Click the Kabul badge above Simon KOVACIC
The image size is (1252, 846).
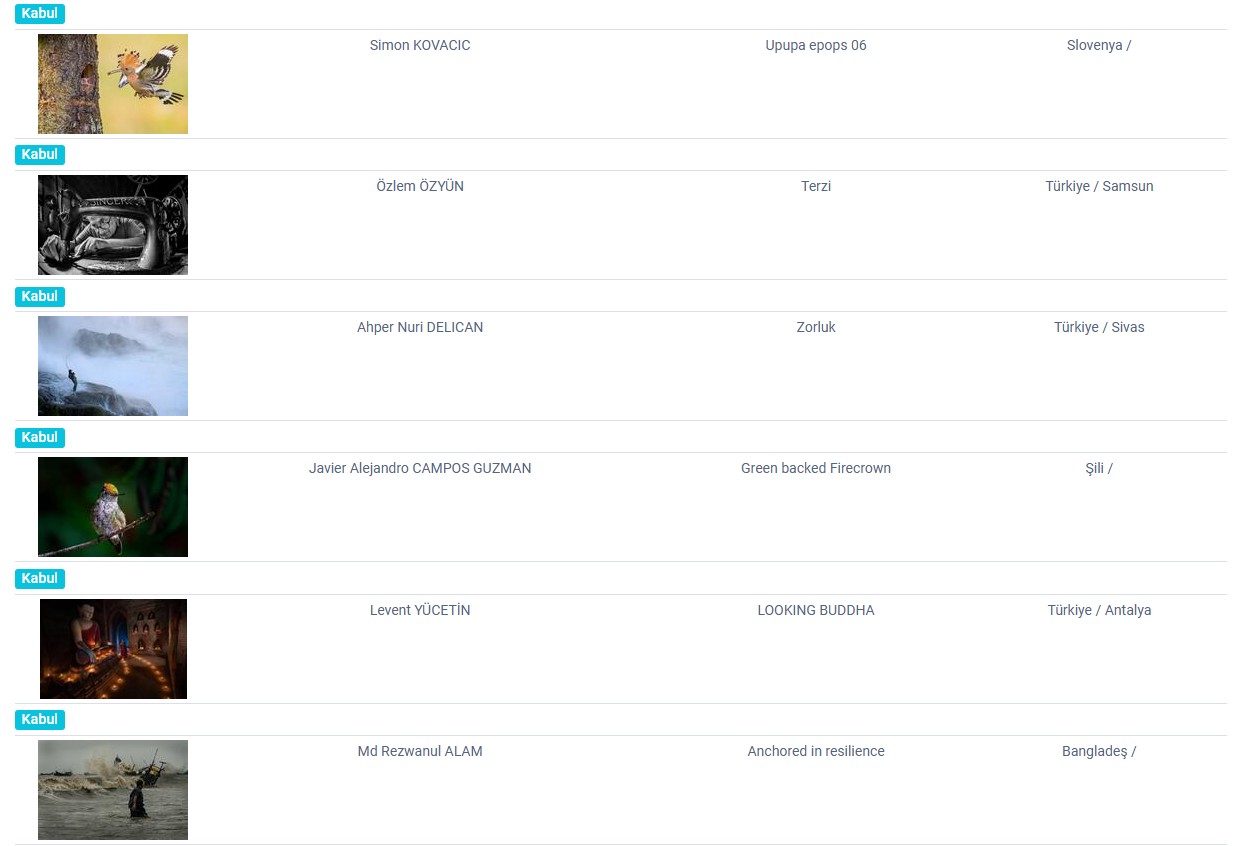40,14
